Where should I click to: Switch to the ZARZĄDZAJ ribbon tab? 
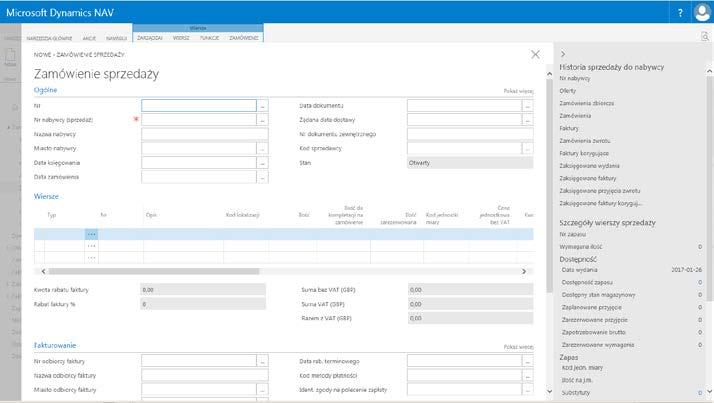coord(150,38)
